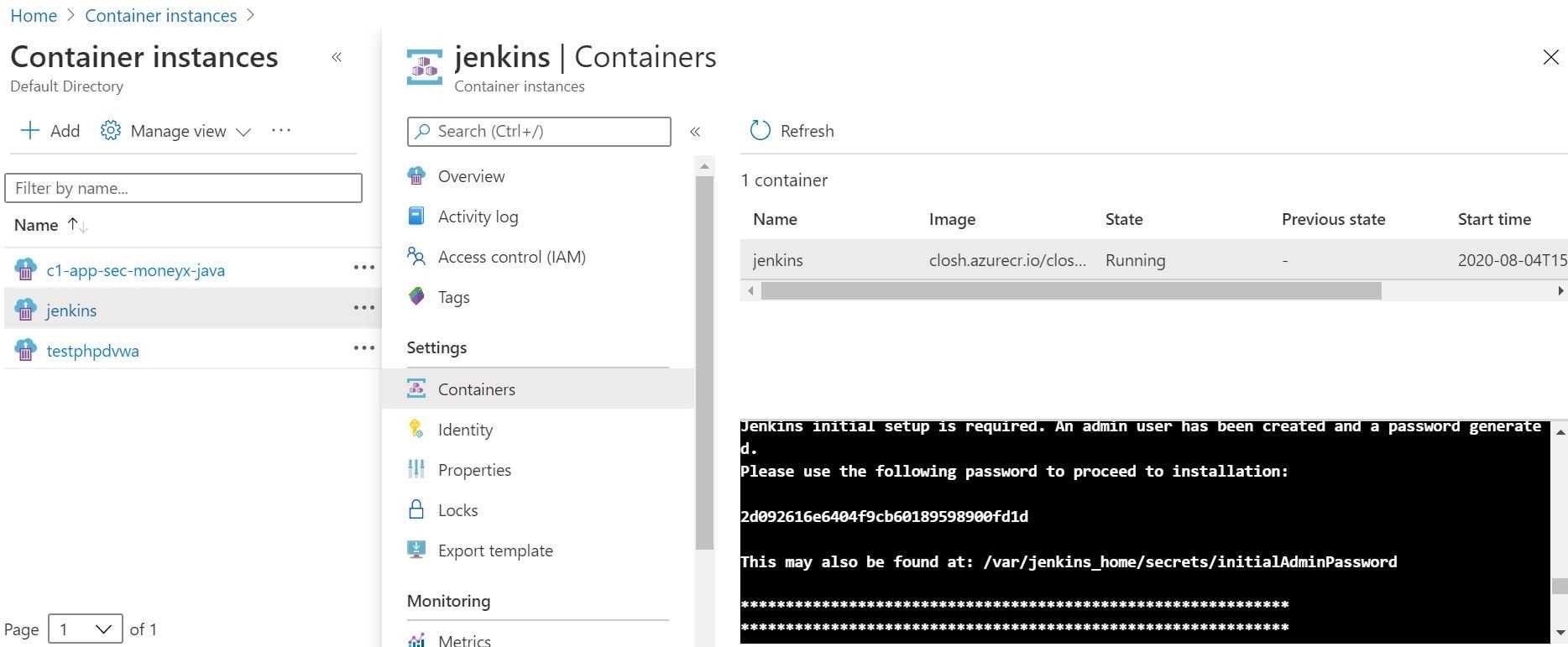Click the Activity log icon
The image size is (1568, 647).
tap(416, 216)
